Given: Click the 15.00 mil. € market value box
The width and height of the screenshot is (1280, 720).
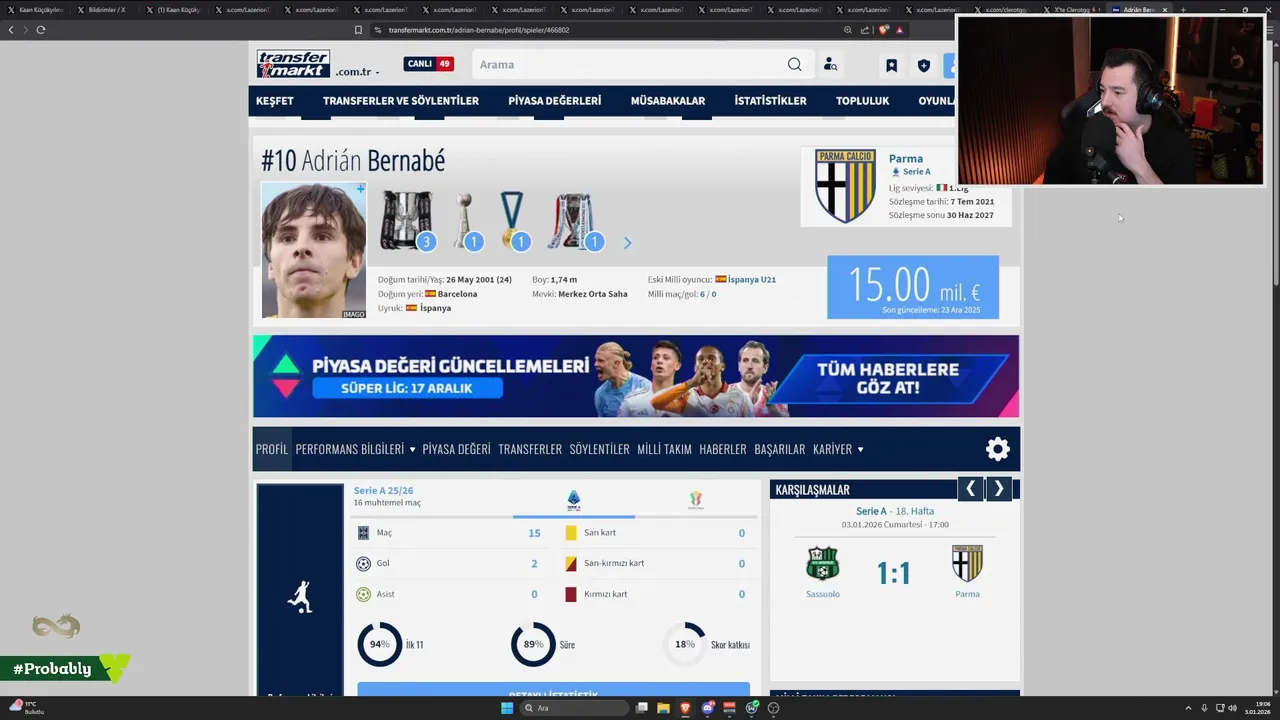Looking at the screenshot, I should (x=913, y=287).
